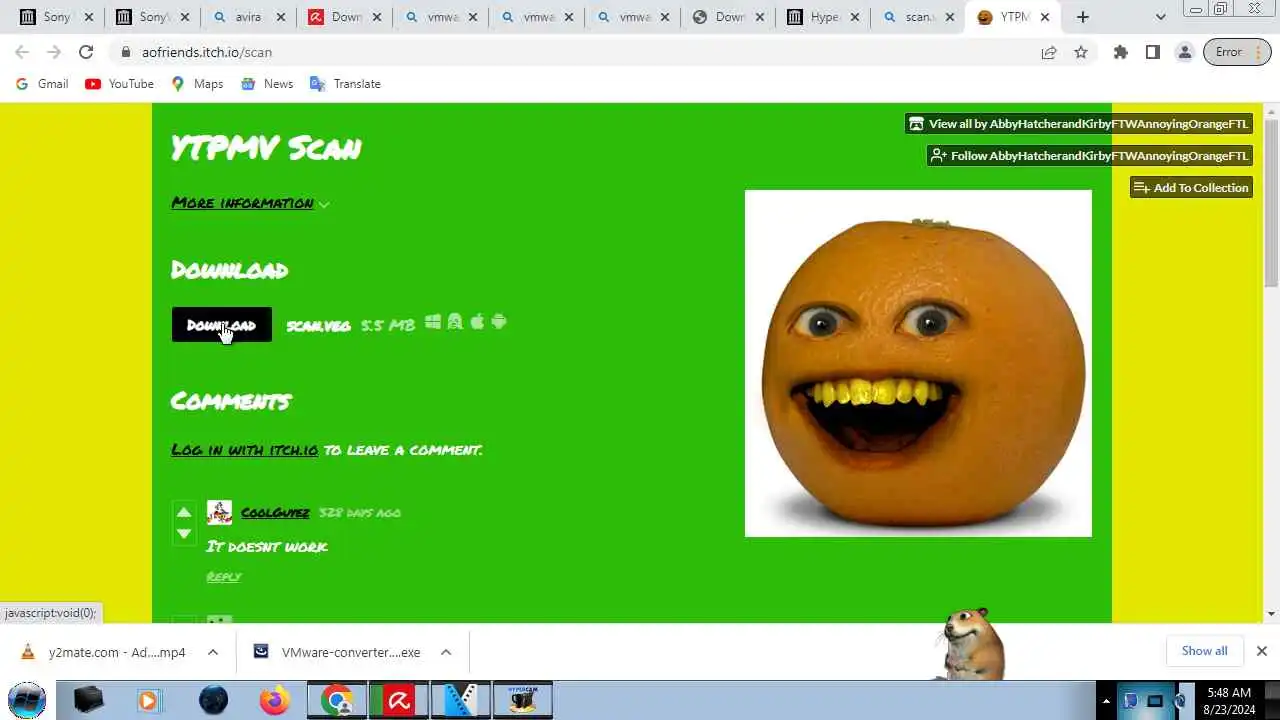Open CoolGuyez's avatar picture

[x=219, y=512]
